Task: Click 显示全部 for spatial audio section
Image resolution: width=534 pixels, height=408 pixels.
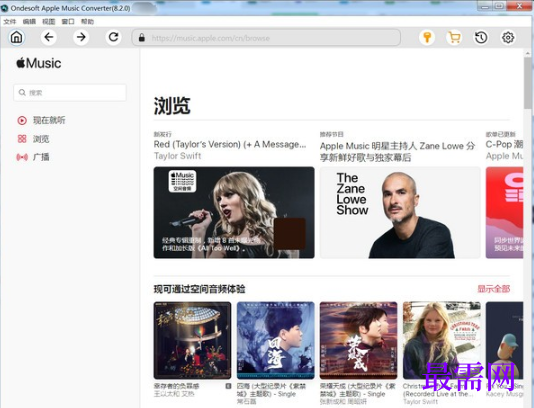Action: (493, 289)
